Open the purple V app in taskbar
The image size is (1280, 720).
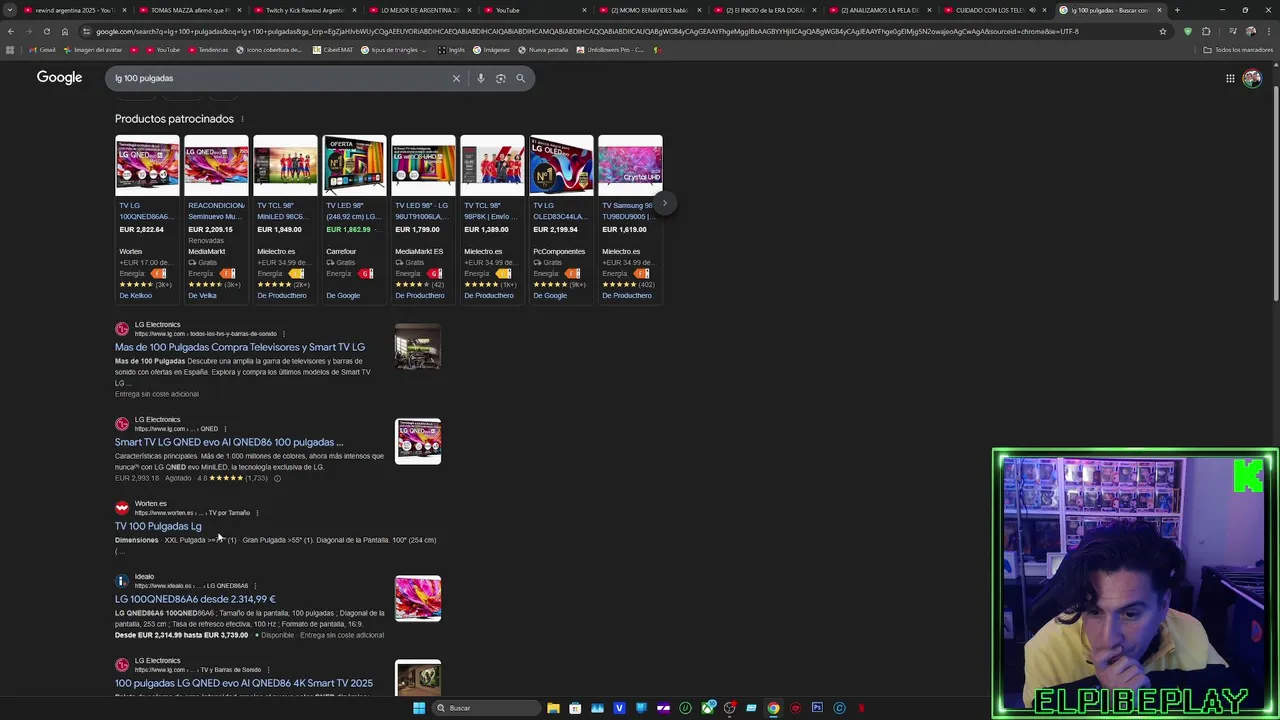pyautogui.click(x=619, y=708)
